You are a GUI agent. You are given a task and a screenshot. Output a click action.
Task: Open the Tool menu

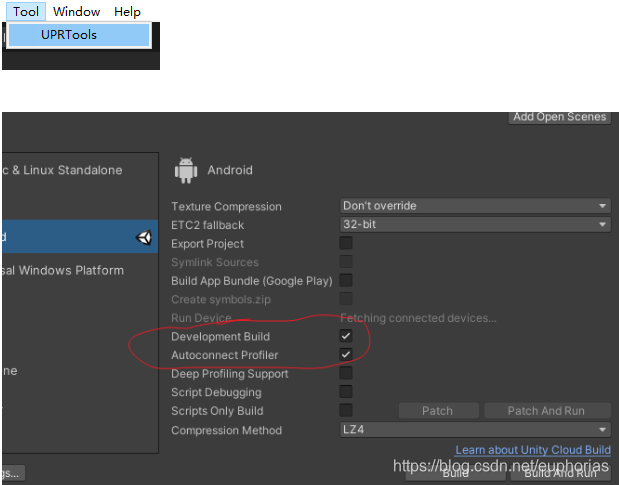point(26,11)
